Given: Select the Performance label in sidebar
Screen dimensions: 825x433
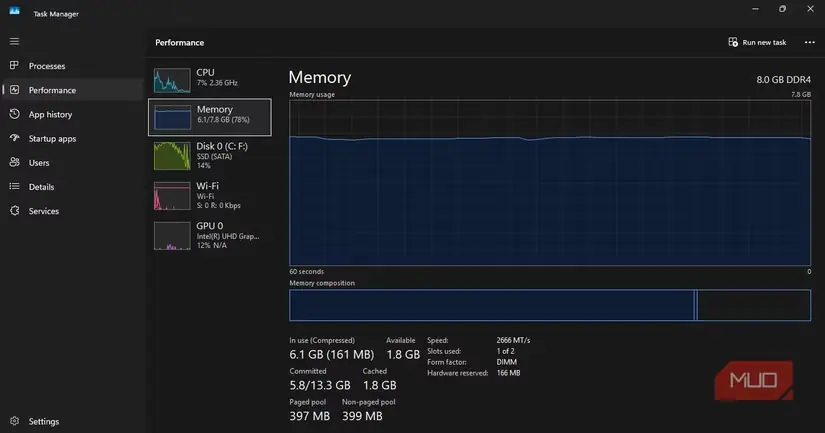Looking at the screenshot, I should click(x=52, y=90).
